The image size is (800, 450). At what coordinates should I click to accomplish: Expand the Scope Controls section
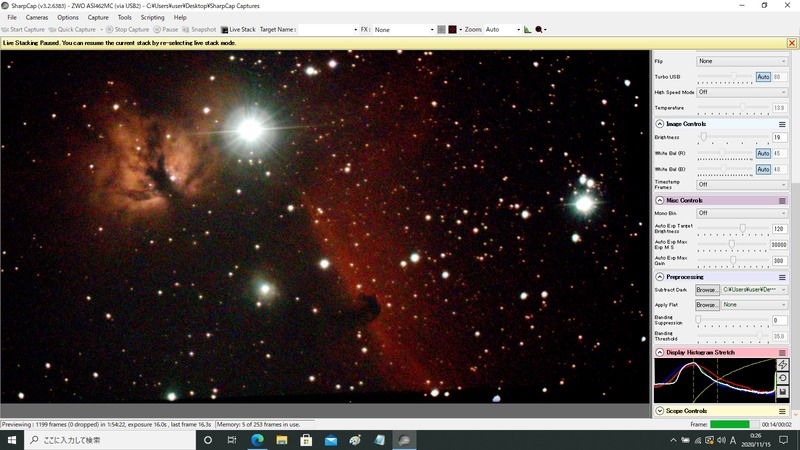(660, 411)
